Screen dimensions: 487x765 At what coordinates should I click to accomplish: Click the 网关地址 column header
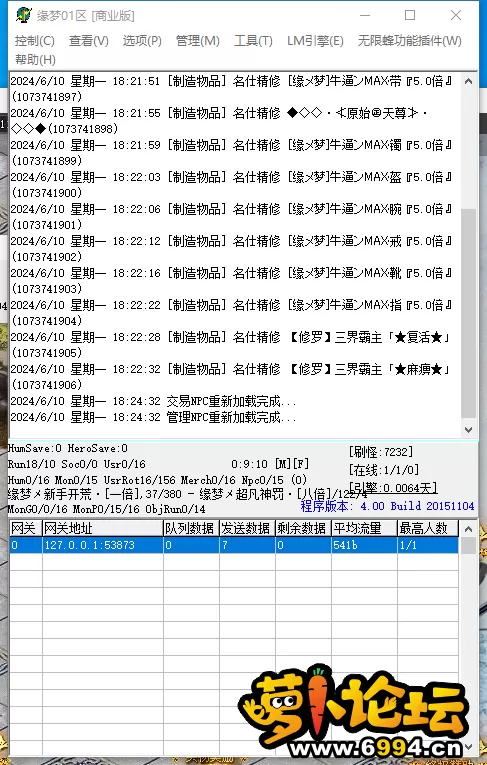coord(103,528)
